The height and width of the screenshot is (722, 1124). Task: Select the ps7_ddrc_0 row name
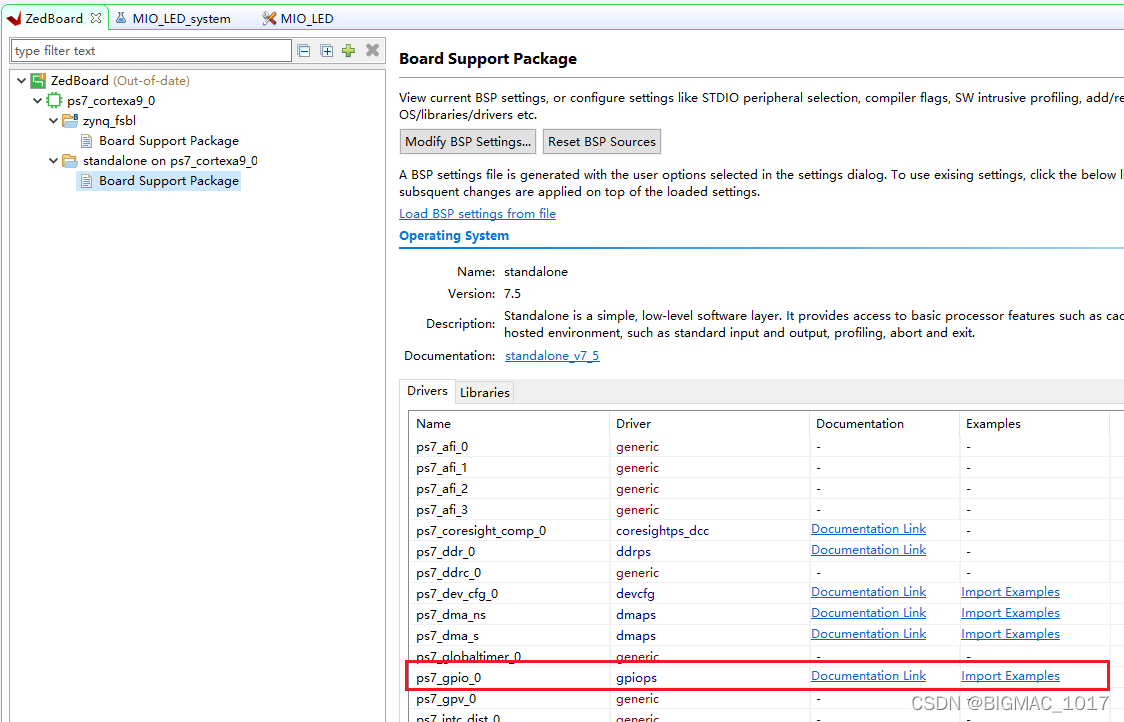coord(449,573)
